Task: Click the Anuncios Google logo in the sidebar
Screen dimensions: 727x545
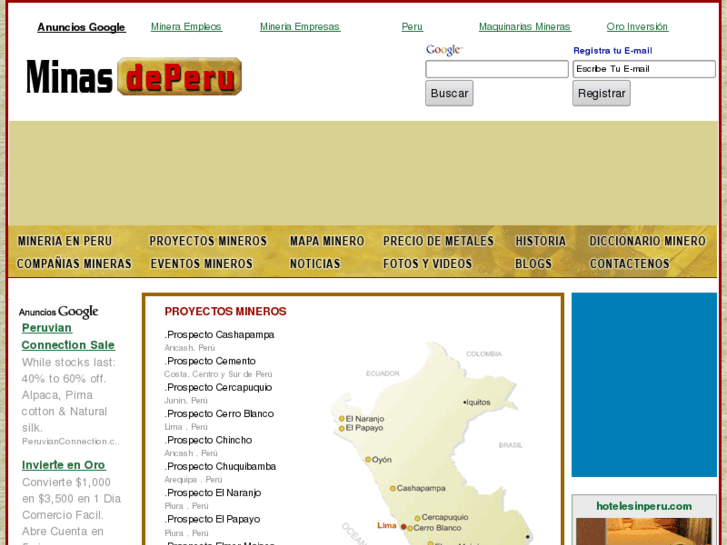Action: [x=59, y=312]
